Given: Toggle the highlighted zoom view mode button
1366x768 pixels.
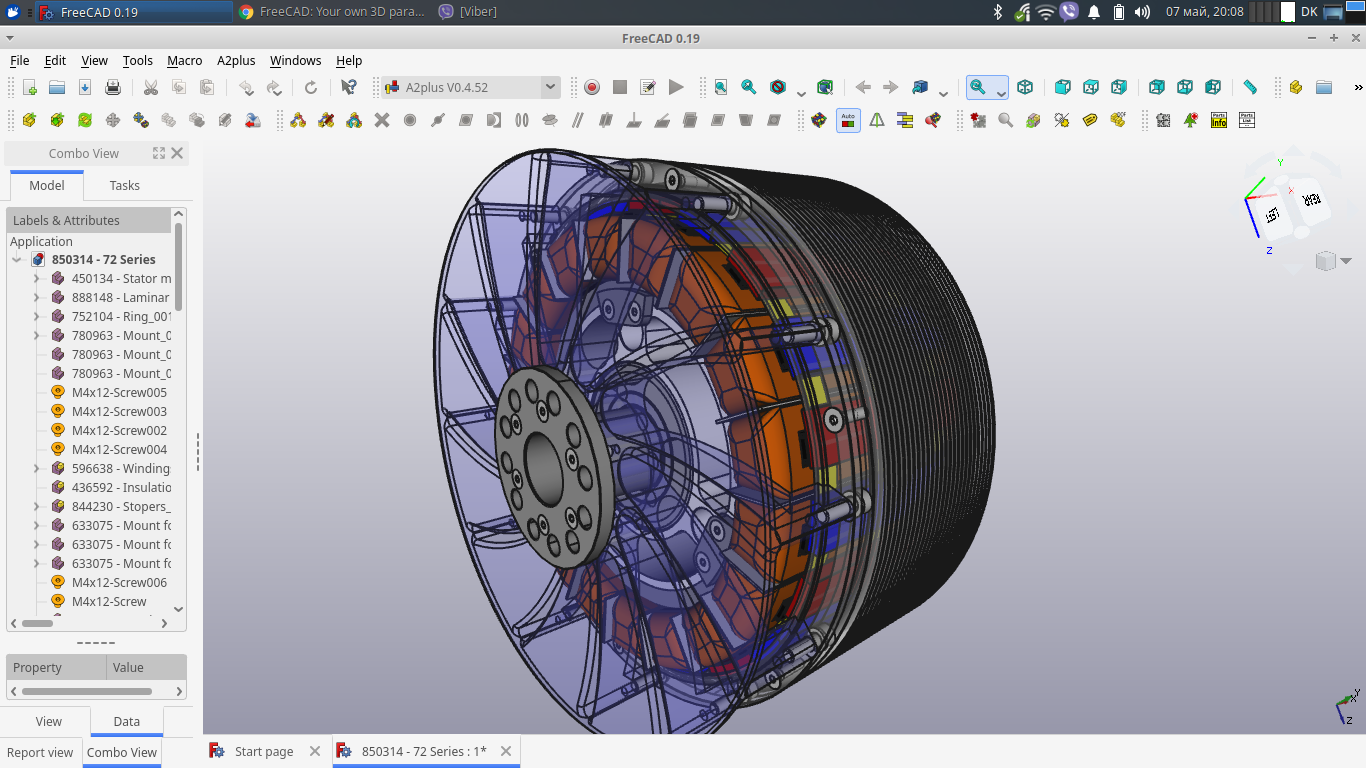Looking at the screenshot, I should (978, 88).
